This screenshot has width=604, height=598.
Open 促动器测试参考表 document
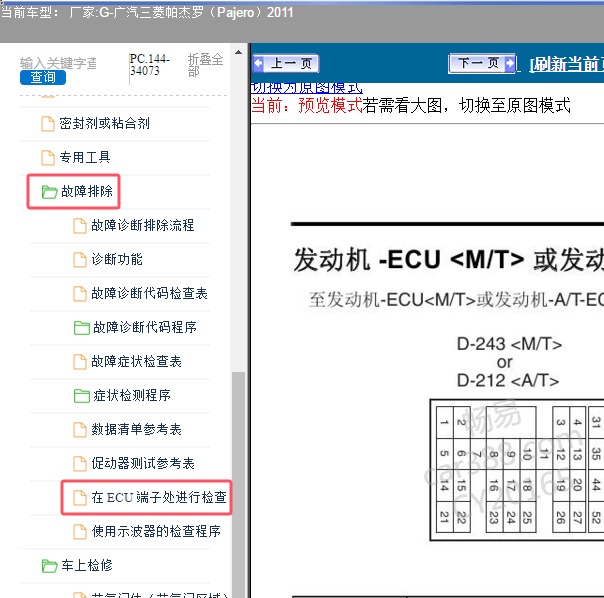(143, 464)
